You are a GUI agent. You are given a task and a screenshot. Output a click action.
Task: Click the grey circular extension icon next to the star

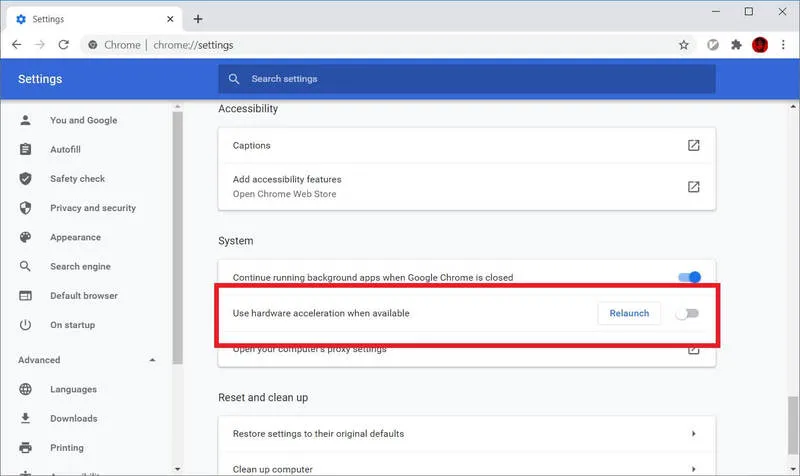[x=713, y=45]
